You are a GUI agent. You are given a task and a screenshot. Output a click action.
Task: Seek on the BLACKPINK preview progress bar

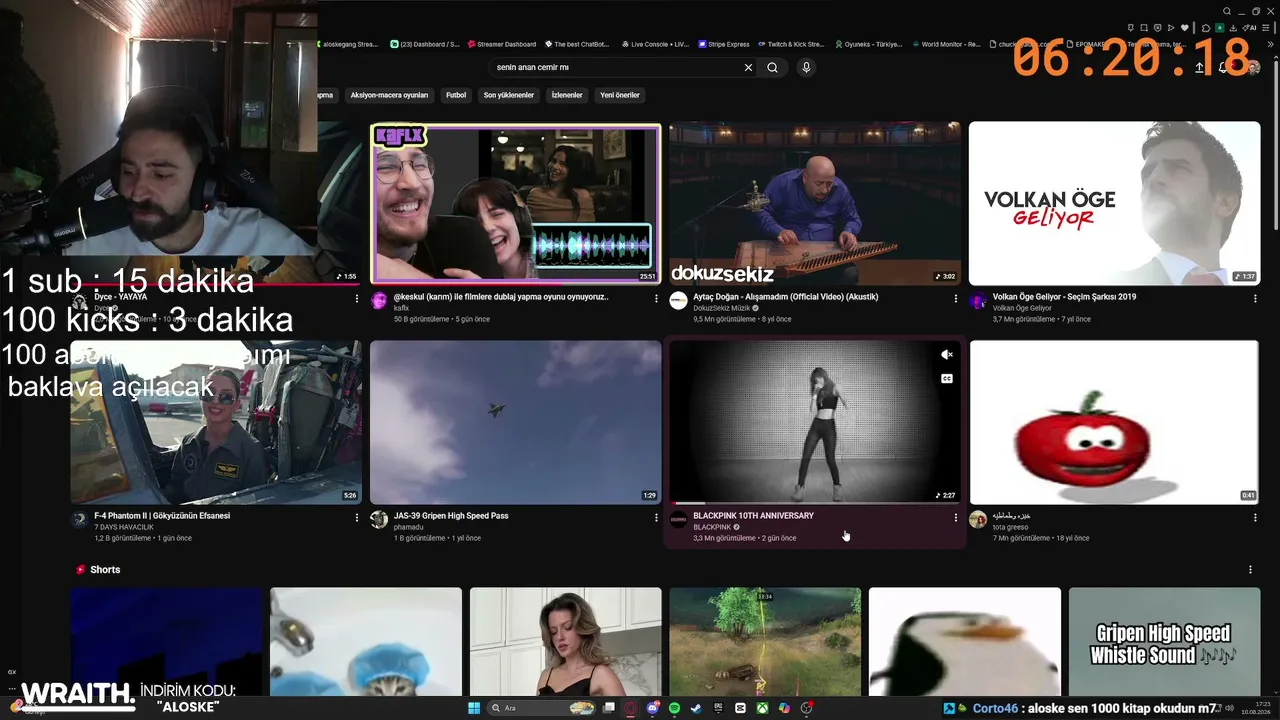coord(815,503)
